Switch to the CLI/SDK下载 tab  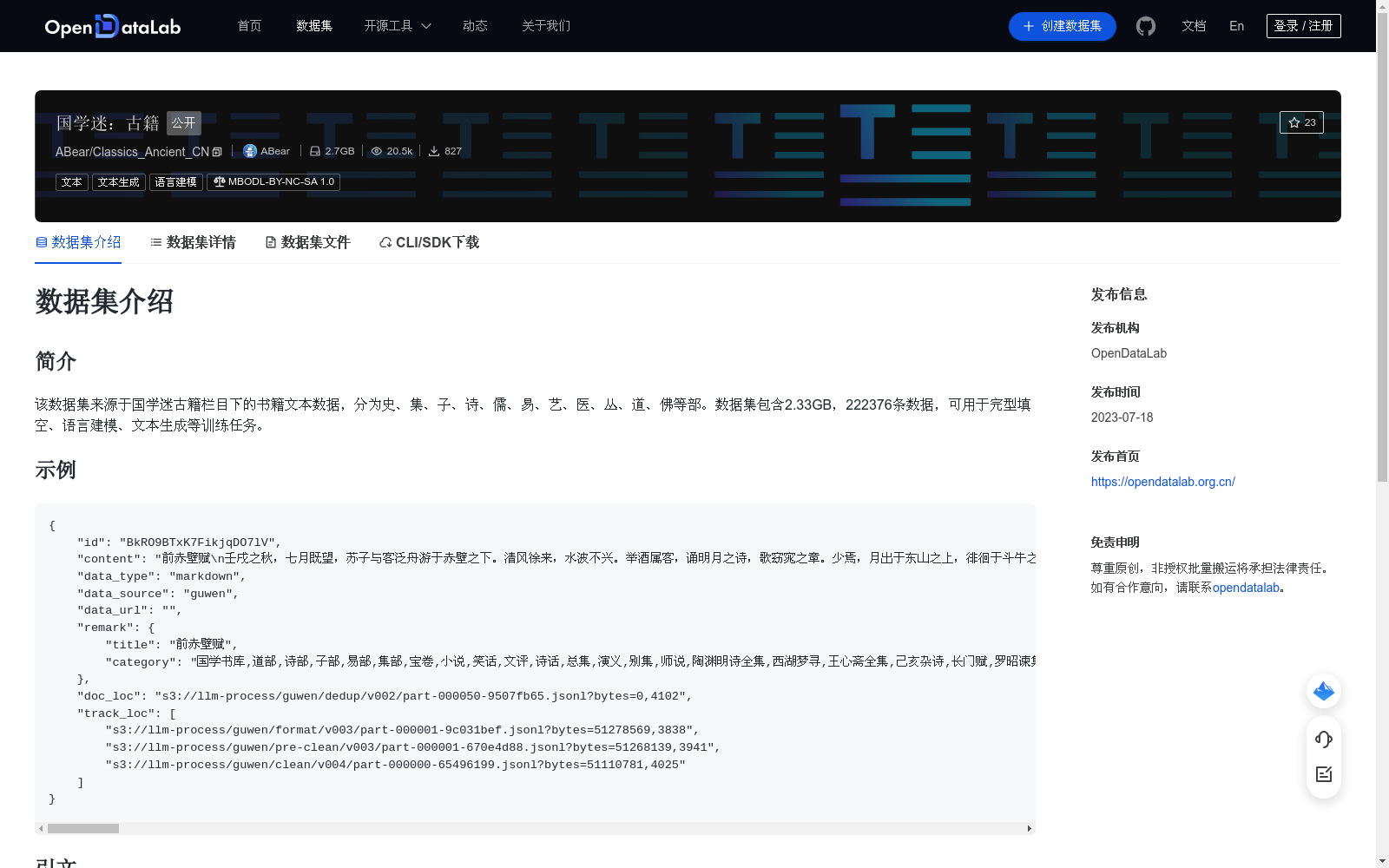tap(429, 242)
